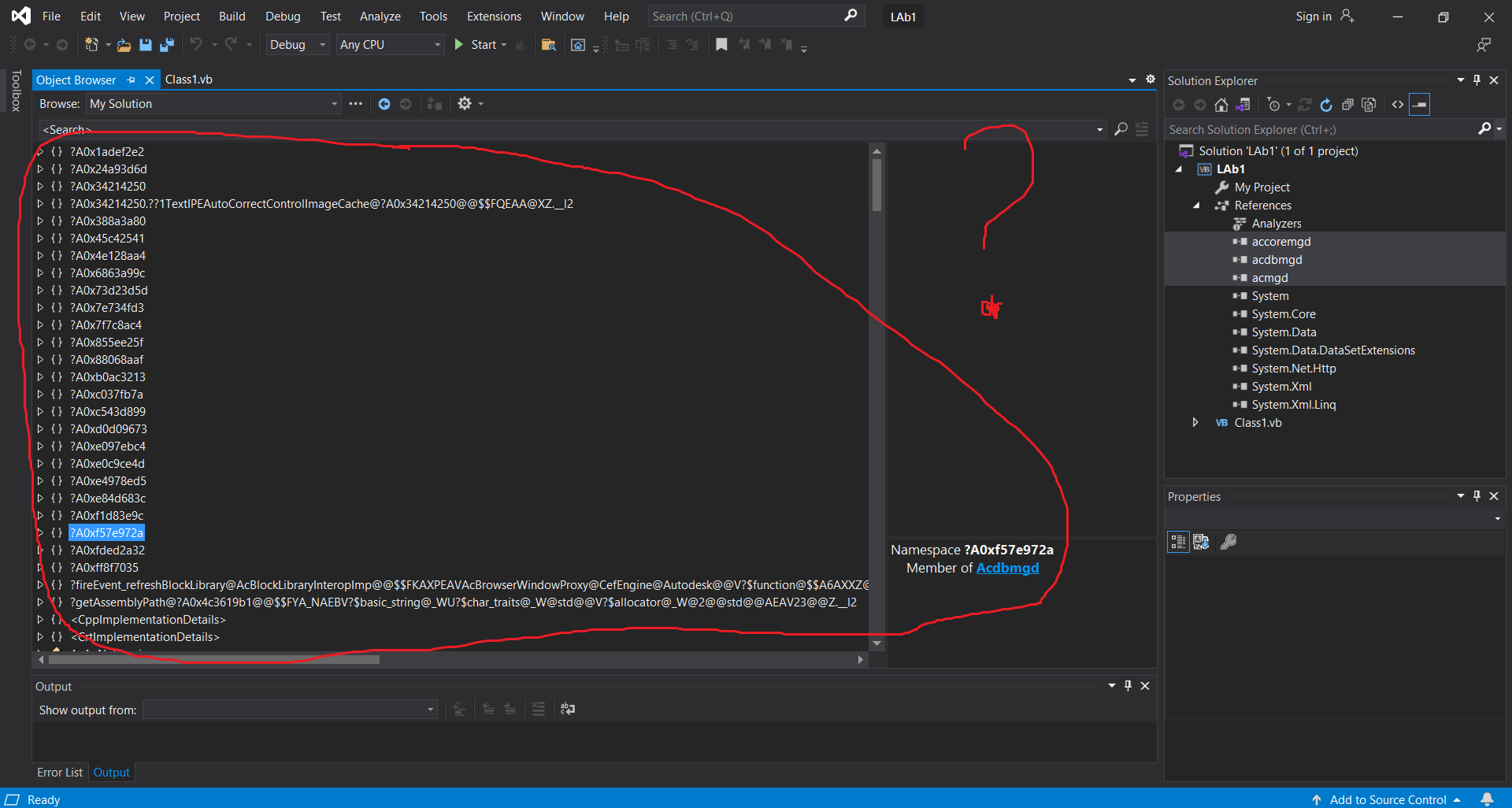Viewport: 1512px width, 808px height.
Task: Pin the Output panel
Action: coord(1128,686)
